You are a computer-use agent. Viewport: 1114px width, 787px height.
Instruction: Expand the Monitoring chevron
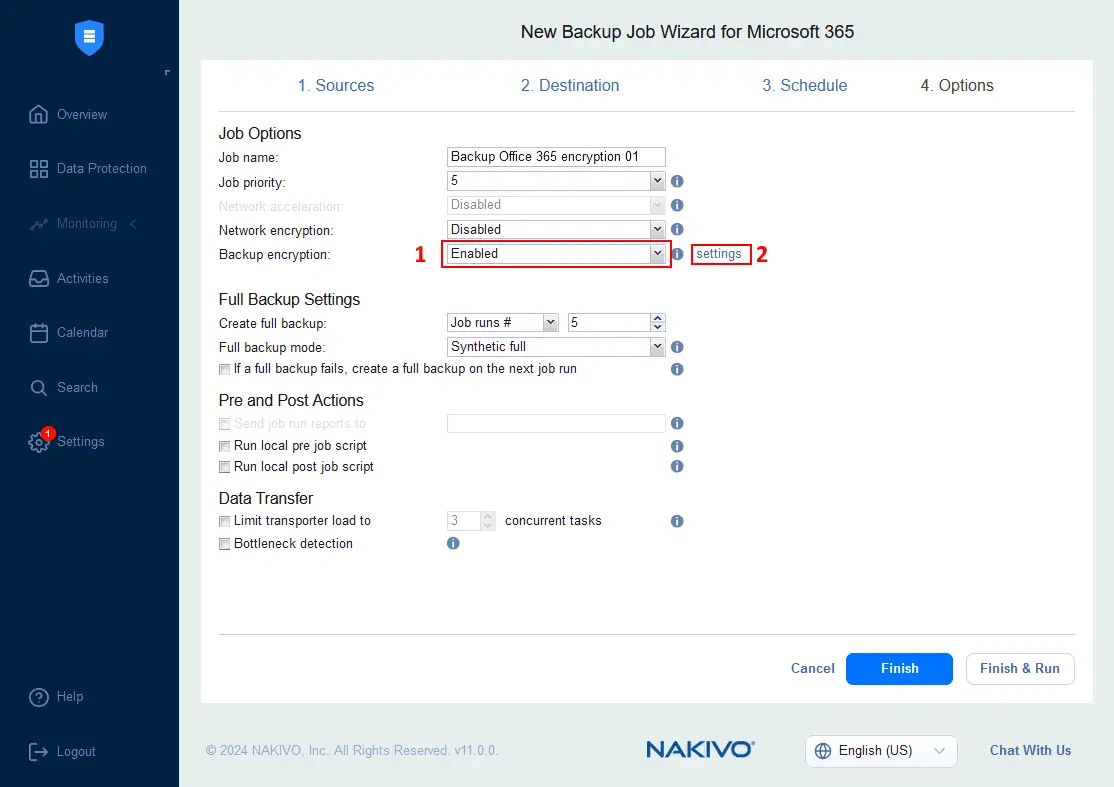click(x=133, y=224)
